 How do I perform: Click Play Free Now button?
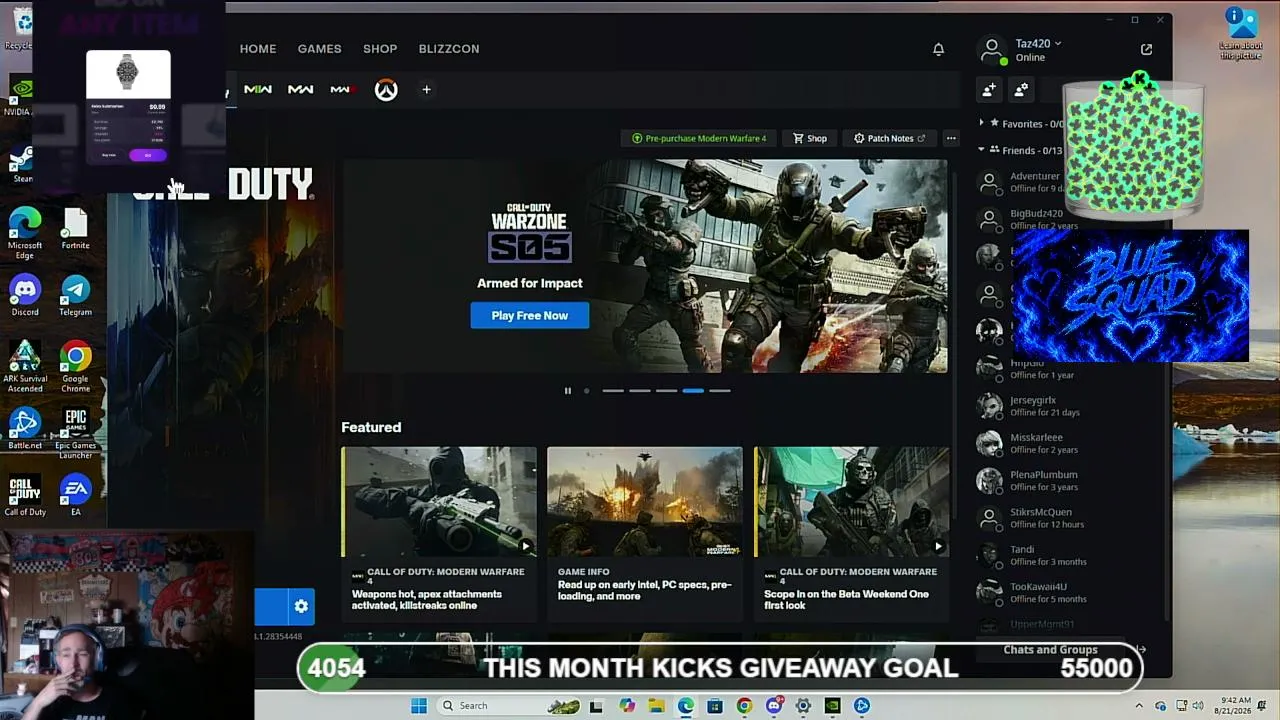[x=530, y=316]
